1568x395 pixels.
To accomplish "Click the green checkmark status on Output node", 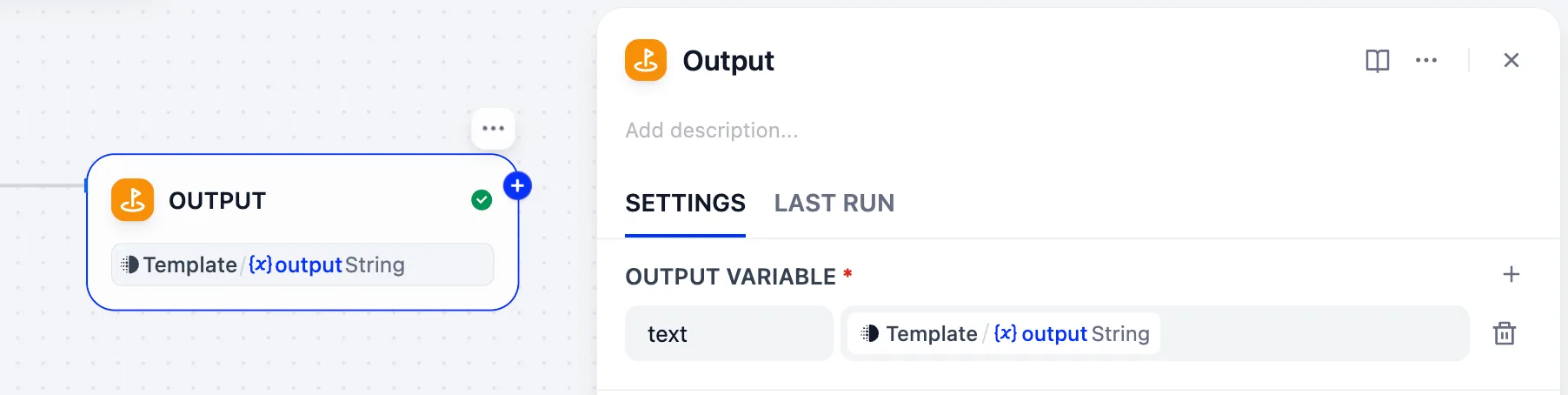I will coord(482,200).
